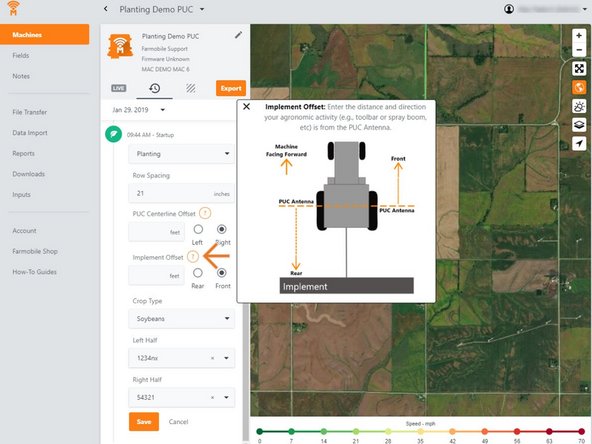Open the Account menu item
Image resolution: width=592 pixels, height=444 pixels.
pos(24,231)
